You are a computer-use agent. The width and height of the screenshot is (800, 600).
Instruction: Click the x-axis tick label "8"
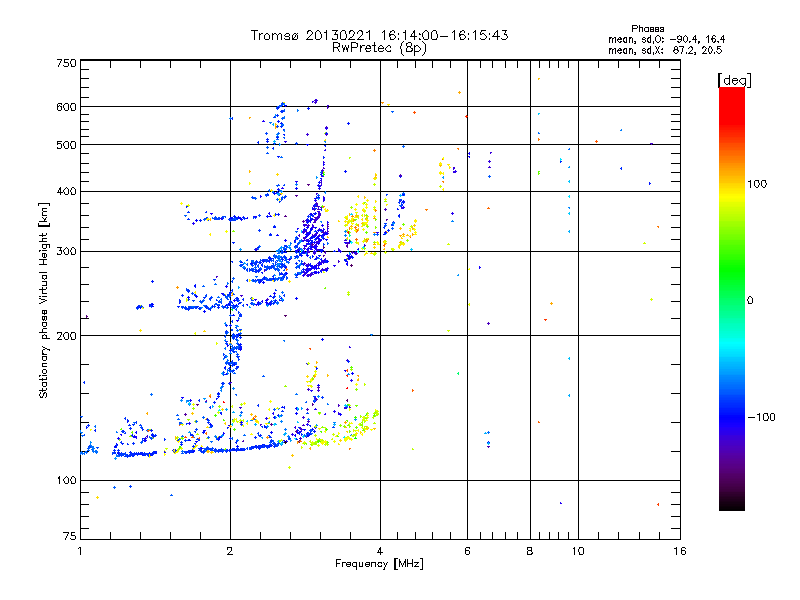(x=530, y=551)
